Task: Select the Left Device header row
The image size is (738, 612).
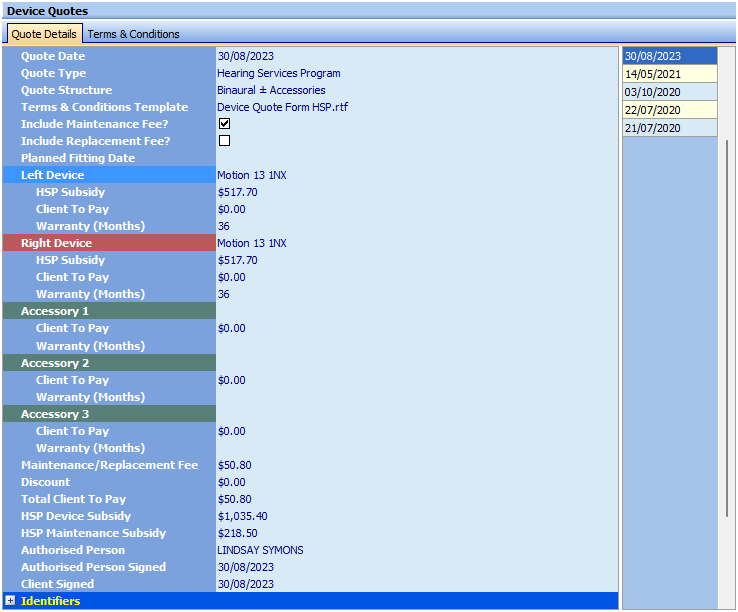Action: (x=109, y=175)
